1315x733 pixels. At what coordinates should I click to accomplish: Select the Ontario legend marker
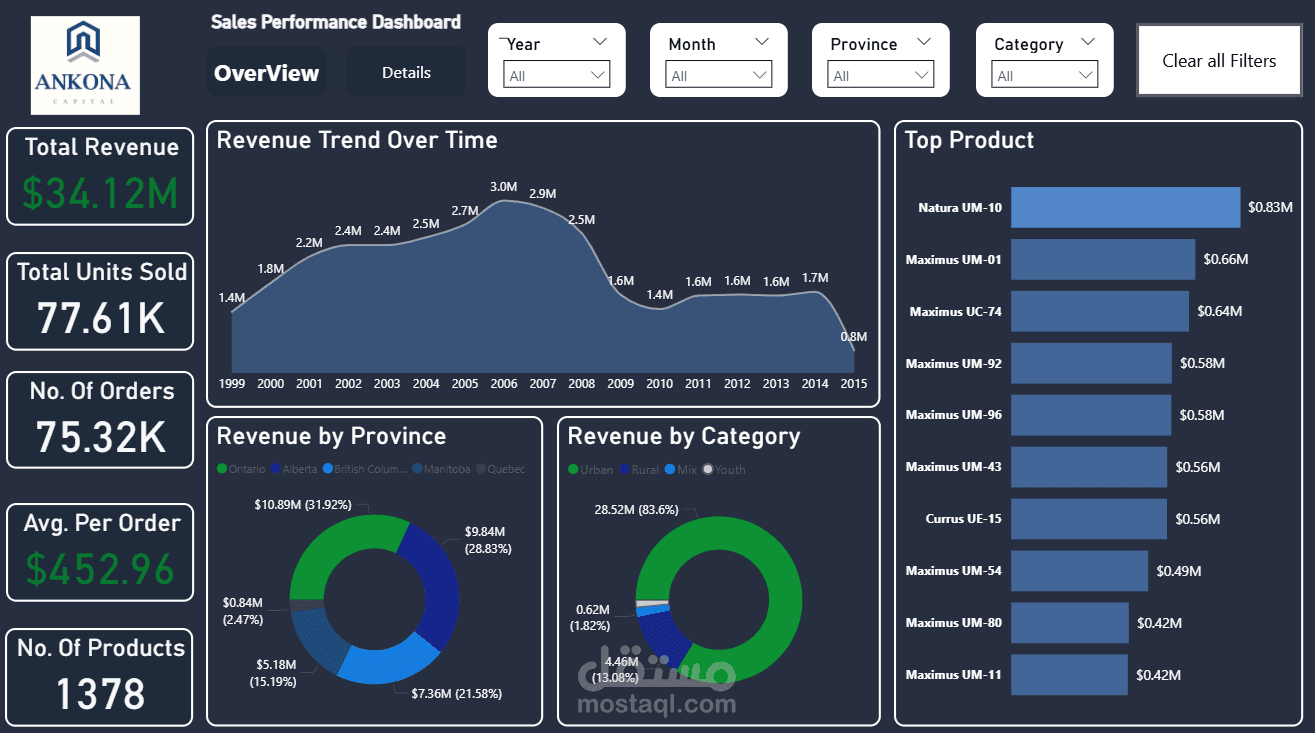(221, 468)
